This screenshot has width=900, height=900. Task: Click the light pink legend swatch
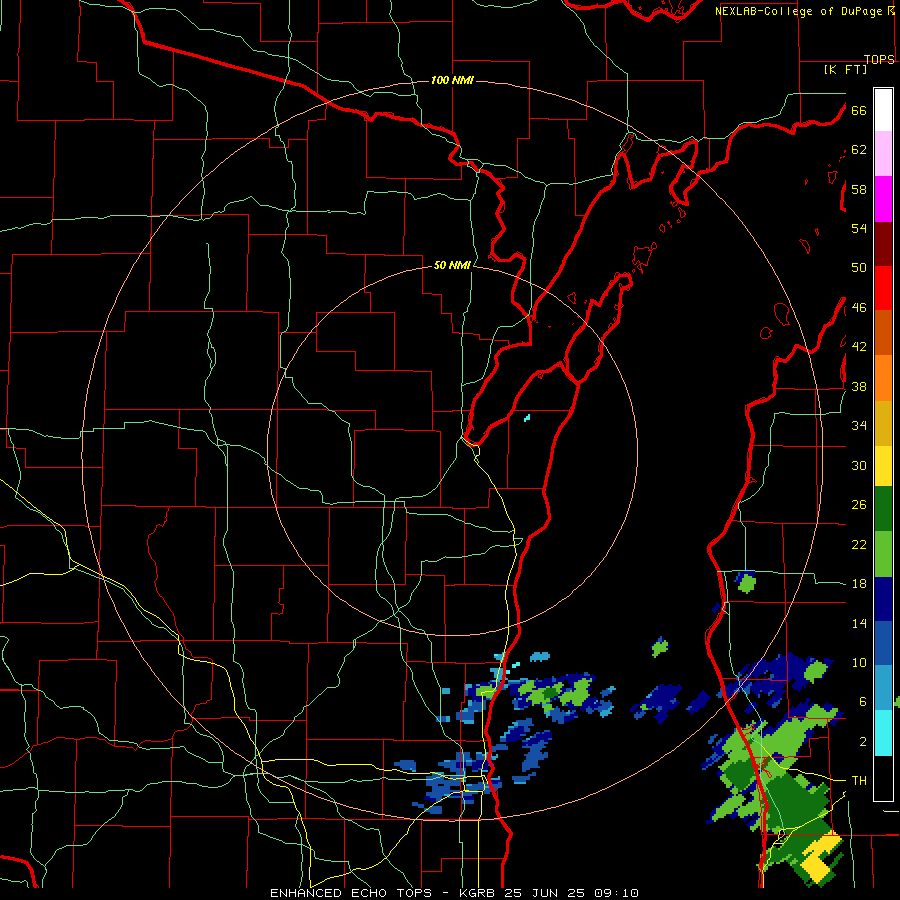point(883,154)
